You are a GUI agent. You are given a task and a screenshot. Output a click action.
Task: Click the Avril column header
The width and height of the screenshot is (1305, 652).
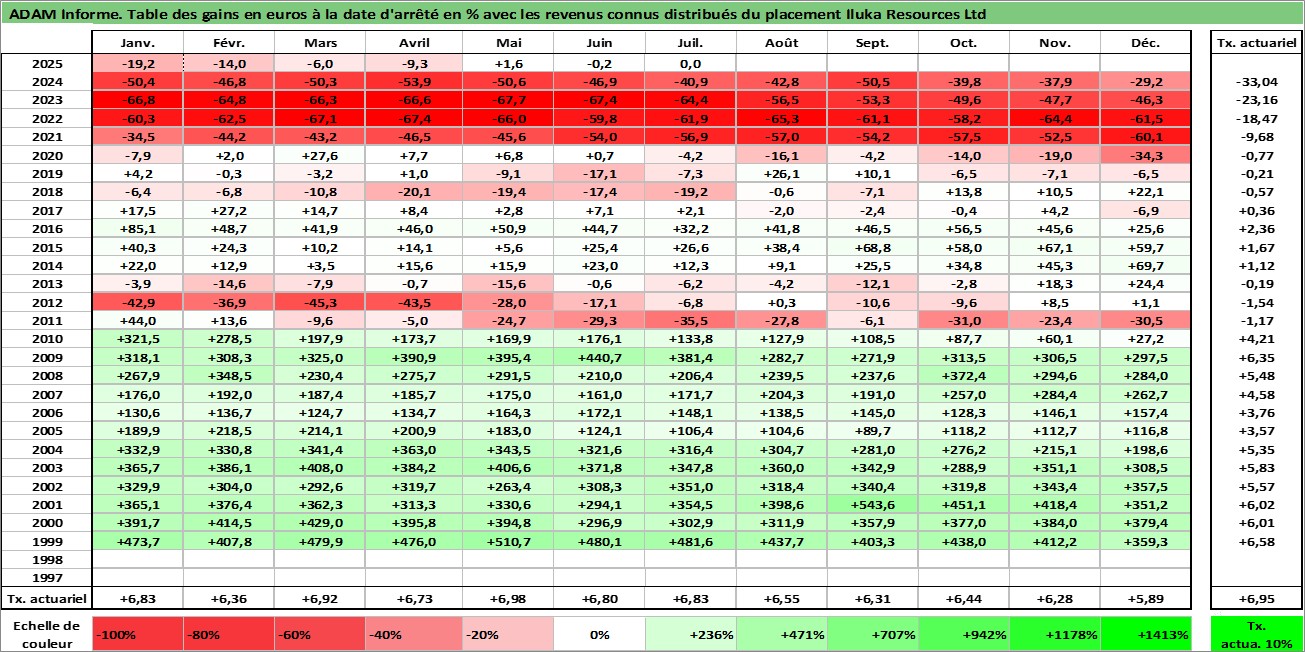[412, 43]
